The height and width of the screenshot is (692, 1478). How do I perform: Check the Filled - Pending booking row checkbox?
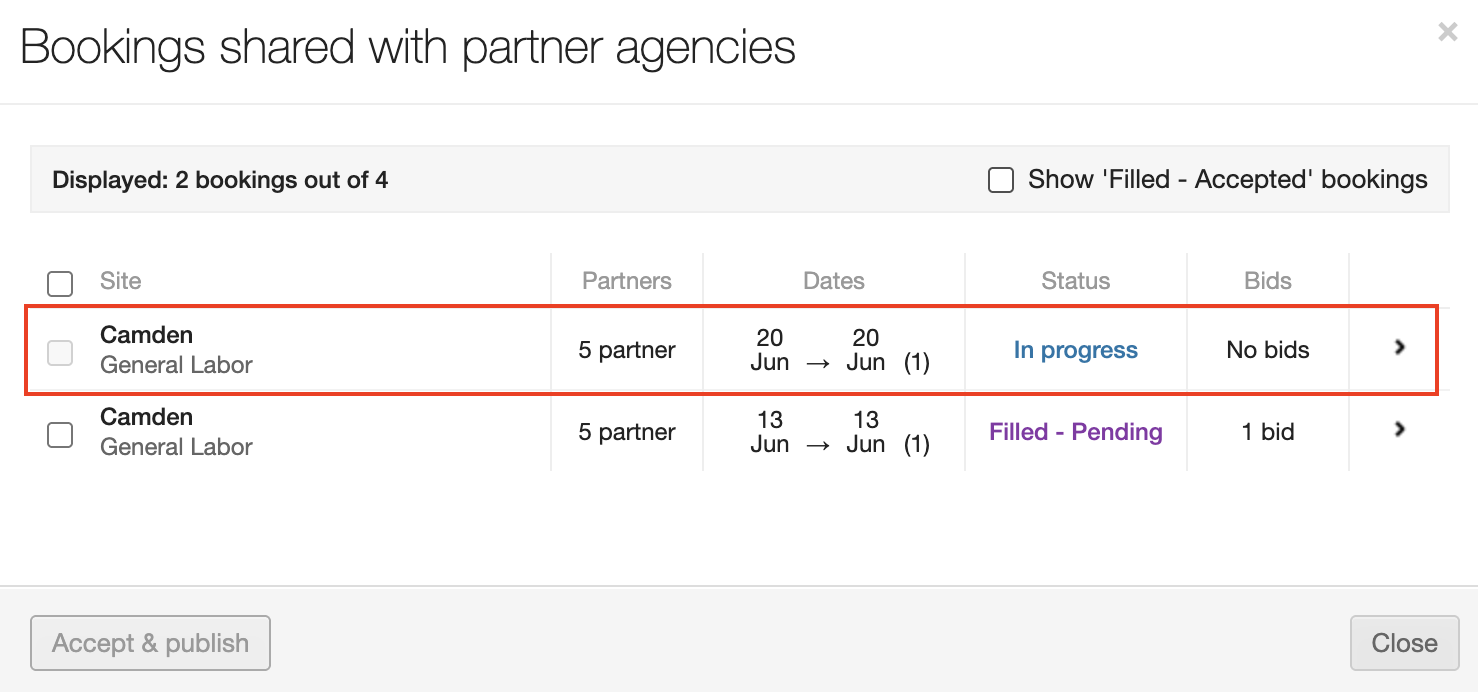[x=60, y=435]
